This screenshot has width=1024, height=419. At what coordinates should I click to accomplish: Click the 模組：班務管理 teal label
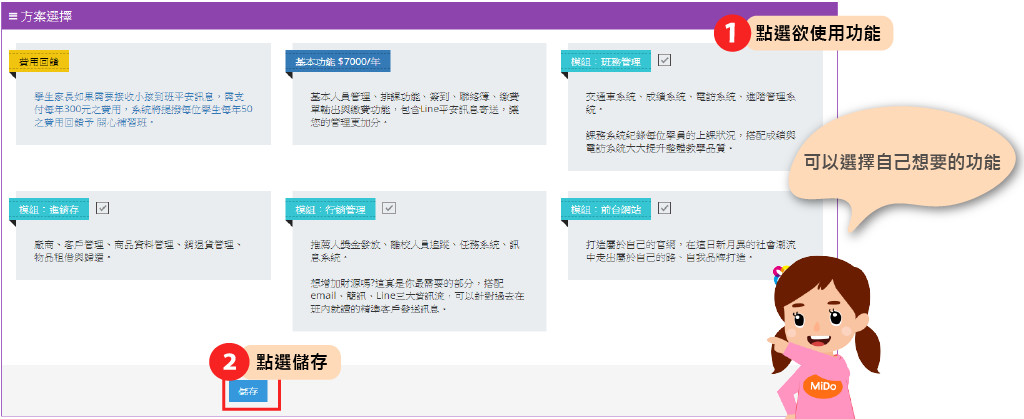[606, 62]
